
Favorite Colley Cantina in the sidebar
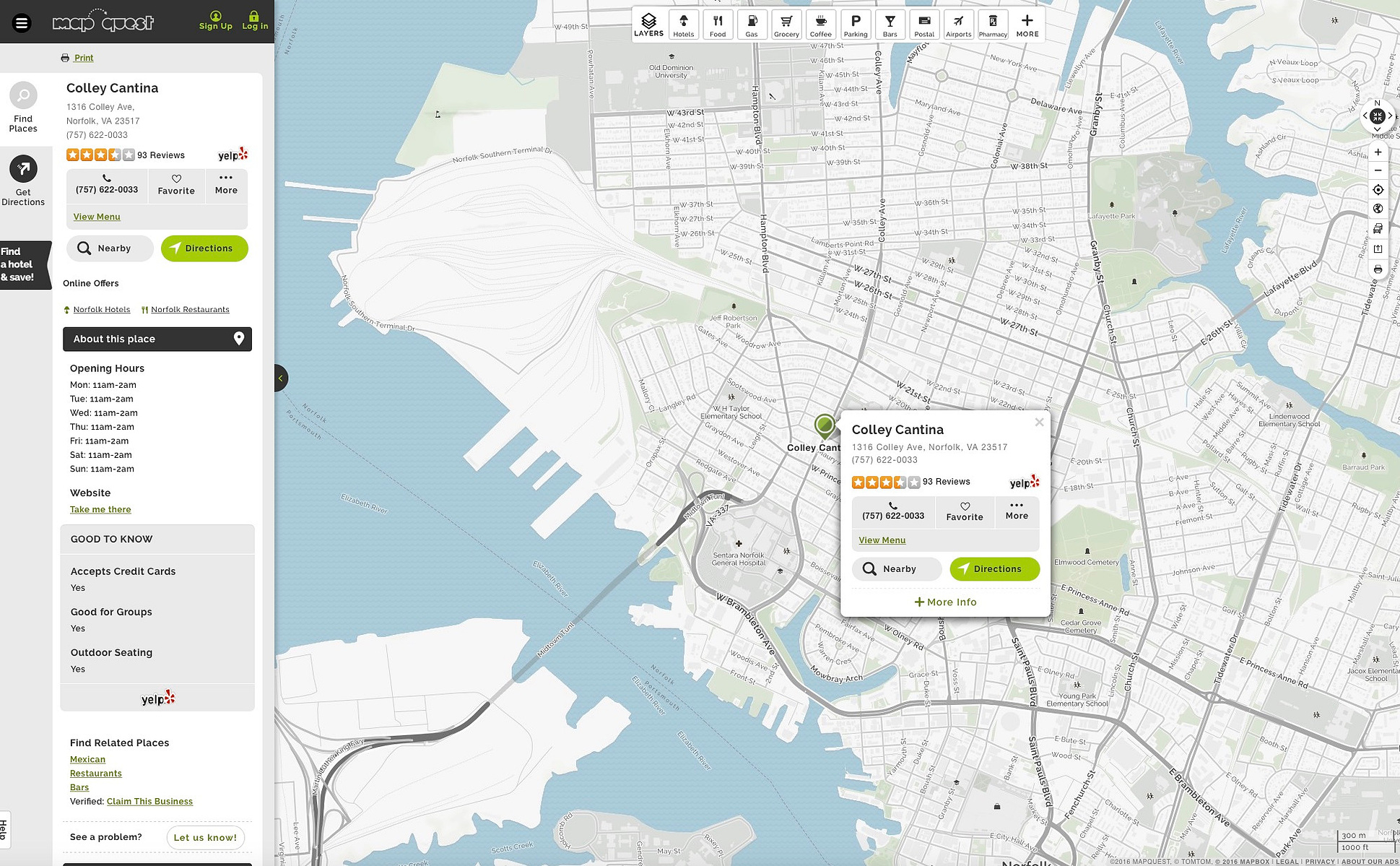click(x=176, y=185)
